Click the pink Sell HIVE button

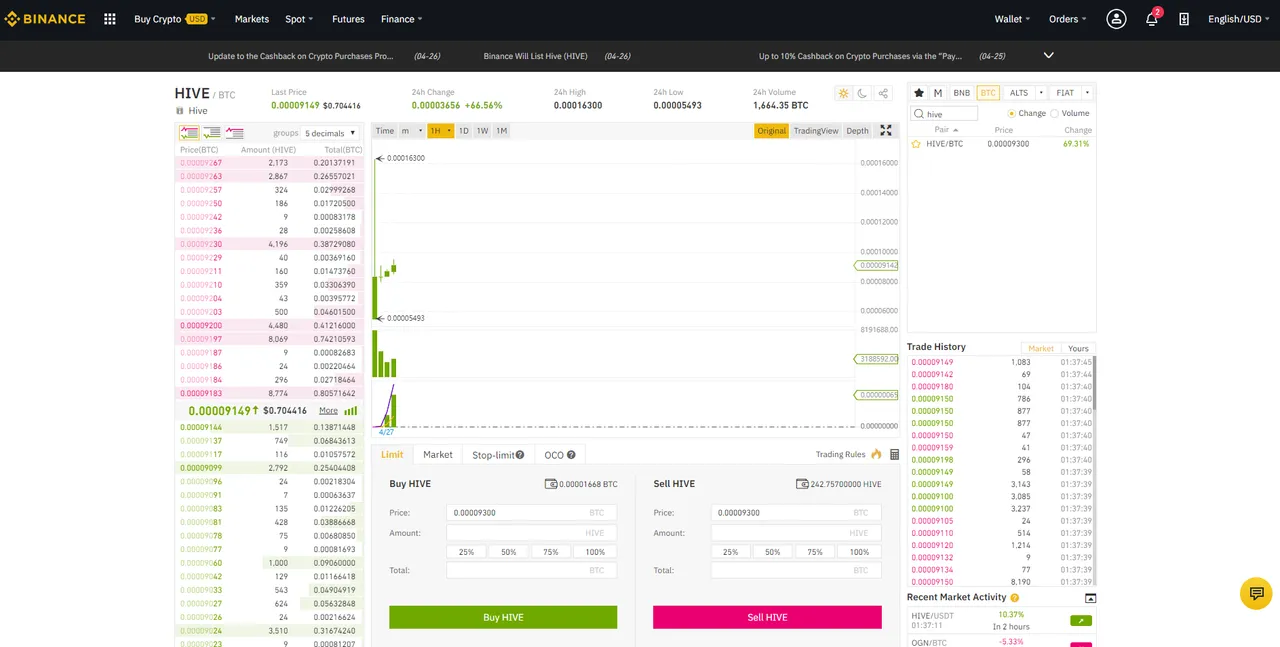[767, 617]
